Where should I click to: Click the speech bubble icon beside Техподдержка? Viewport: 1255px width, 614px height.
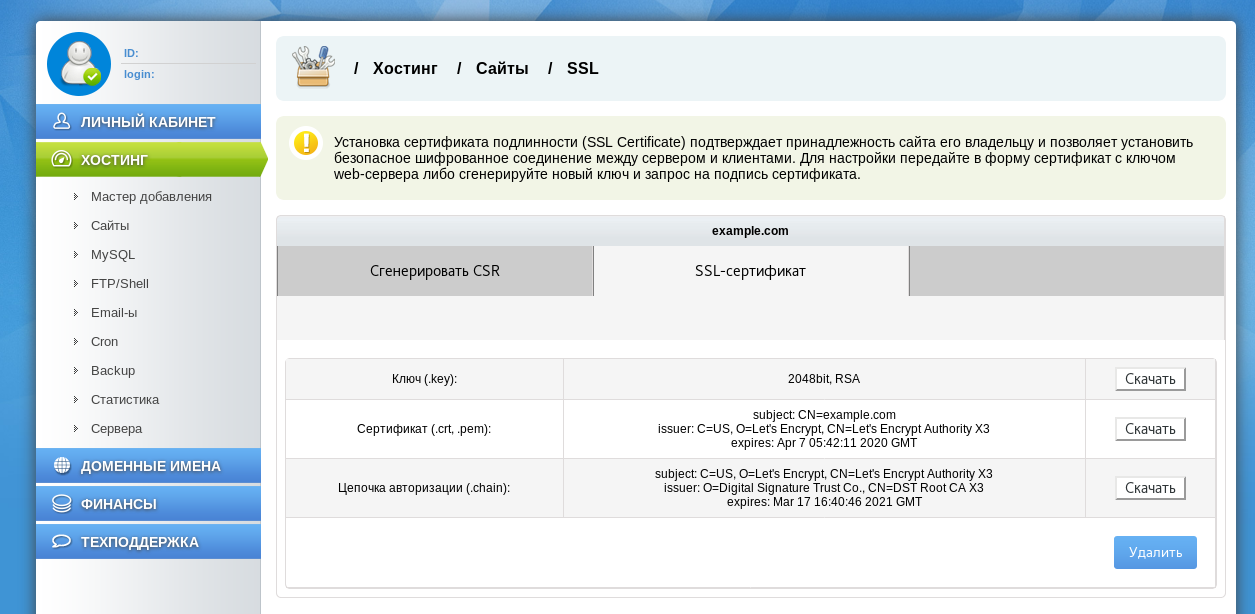point(62,542)
